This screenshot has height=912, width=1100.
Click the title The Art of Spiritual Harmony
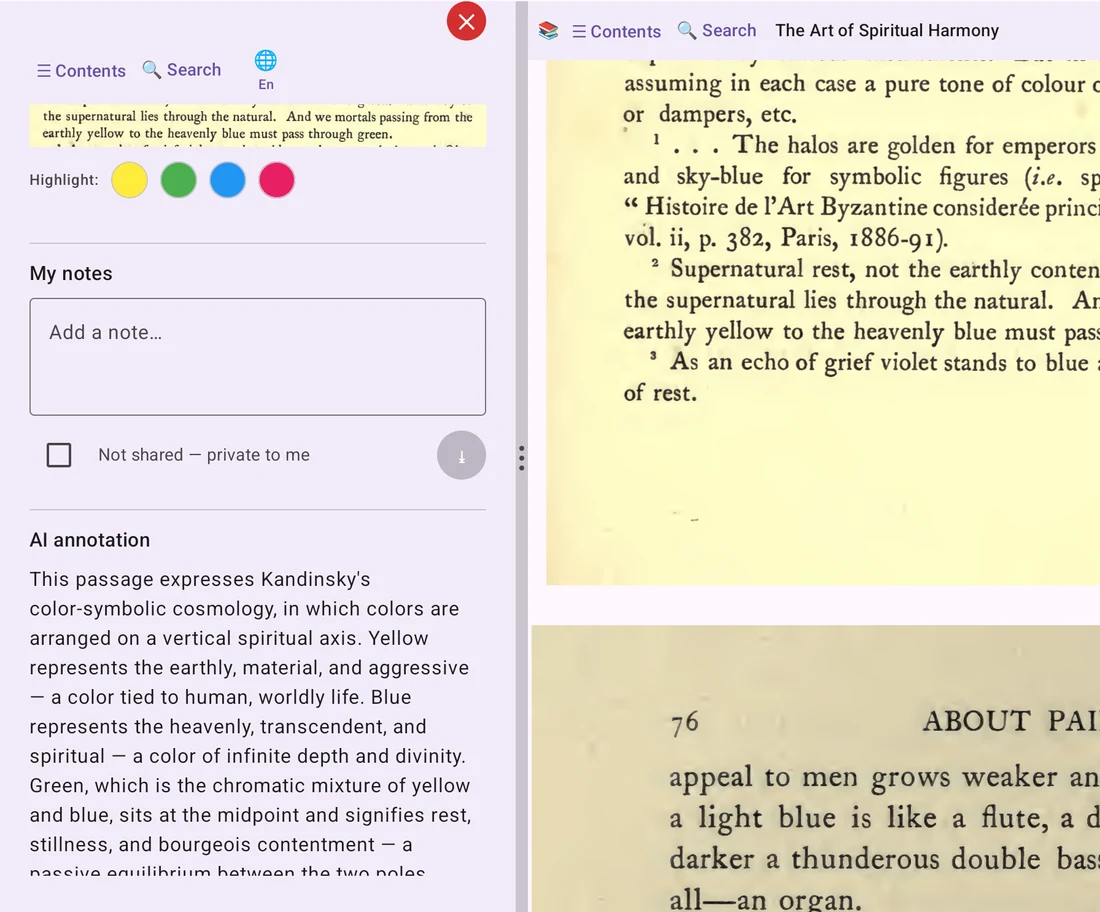(887, 31)
